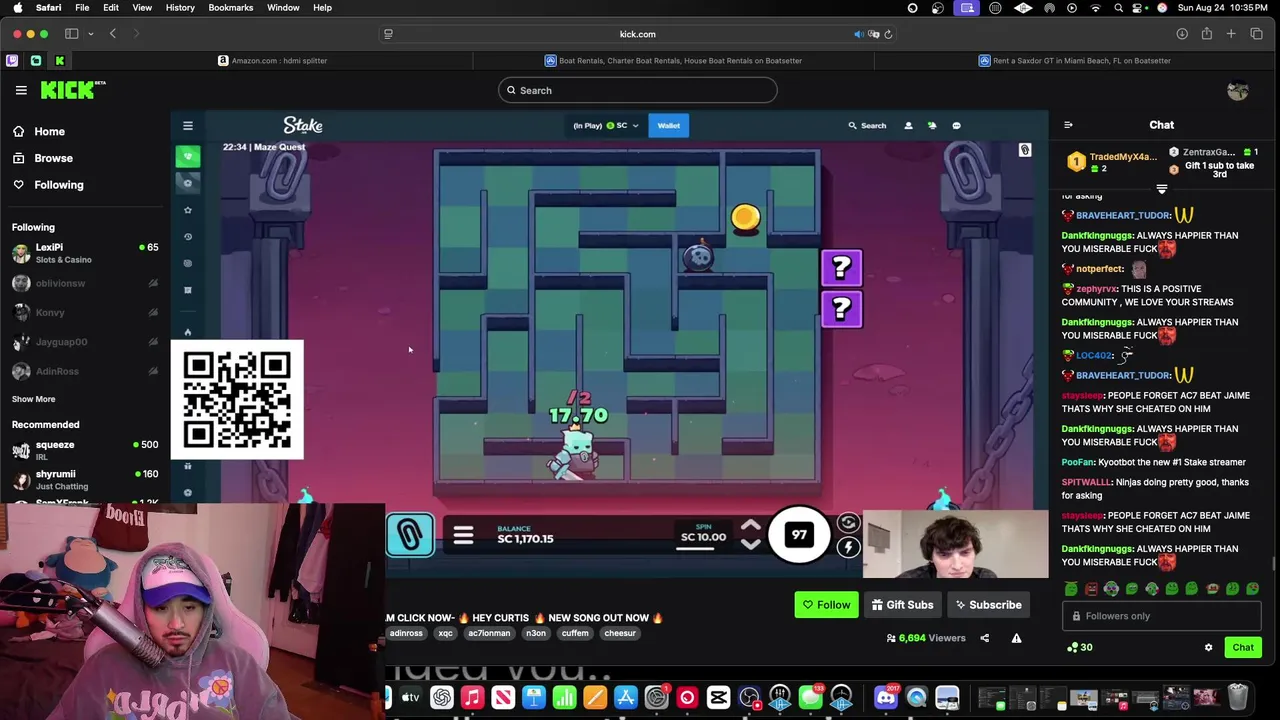This screenshot has height=720, width=1280.
Task: Open LexiPi channel in Following
Action: click(85, 253)
